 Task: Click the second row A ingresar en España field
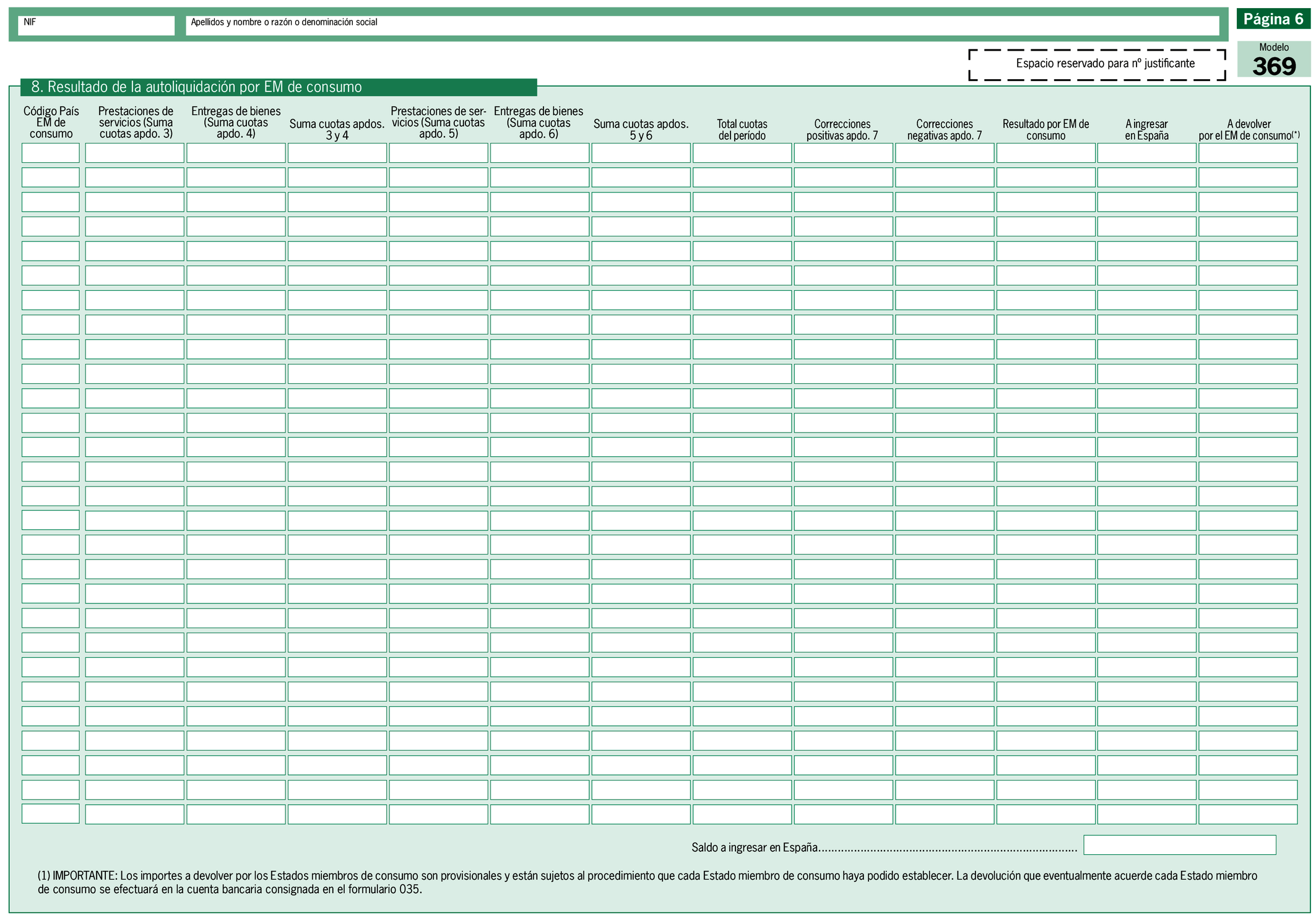tap(1147, 178)
